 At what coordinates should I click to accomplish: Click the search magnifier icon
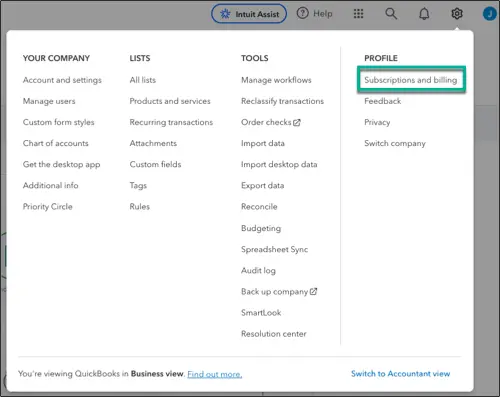(391, 14)
